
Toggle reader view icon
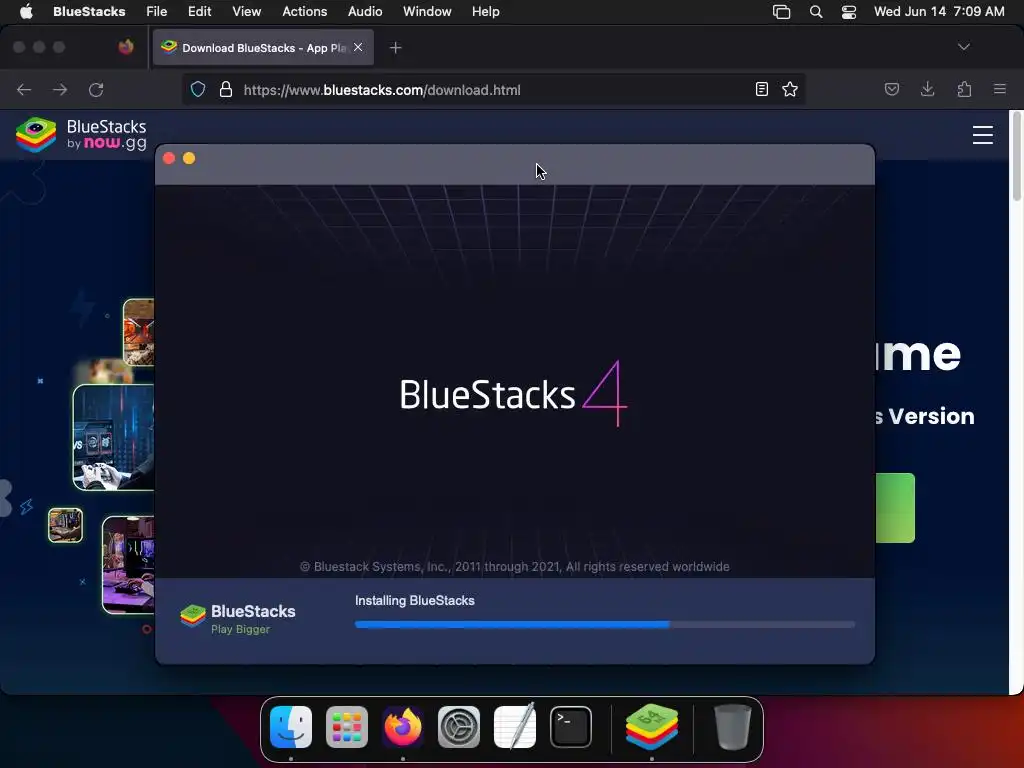point(761,89)
